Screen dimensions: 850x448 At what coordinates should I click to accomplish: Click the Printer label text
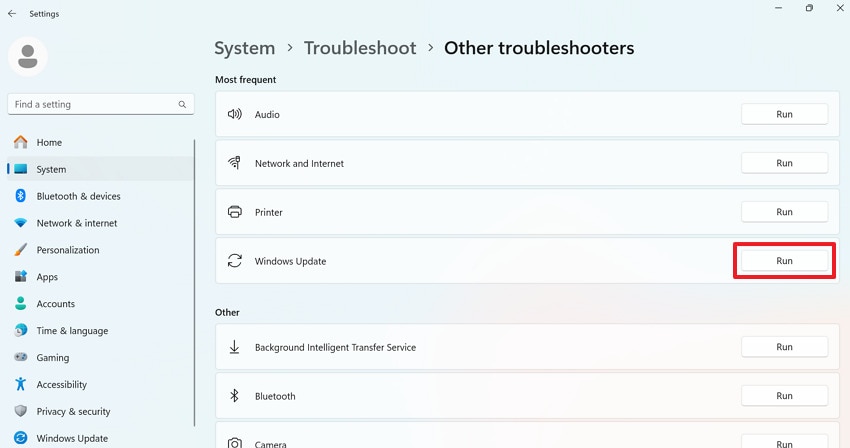tap(269, 212)
